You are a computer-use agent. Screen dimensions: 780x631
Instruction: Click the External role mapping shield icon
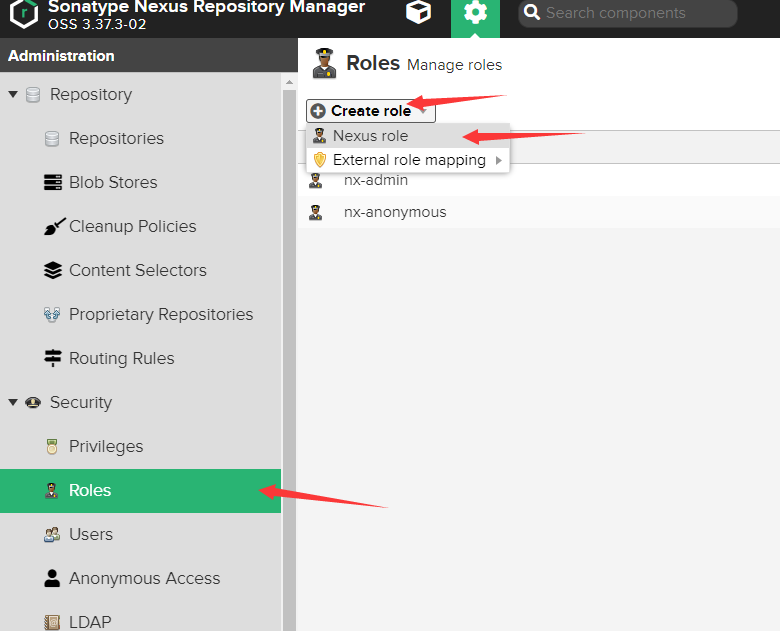tap(319, 160)
